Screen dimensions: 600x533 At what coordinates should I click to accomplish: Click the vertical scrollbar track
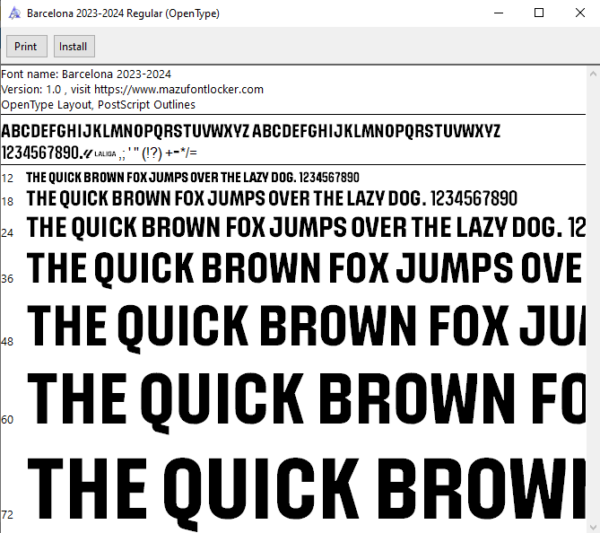tap(593, 300)
